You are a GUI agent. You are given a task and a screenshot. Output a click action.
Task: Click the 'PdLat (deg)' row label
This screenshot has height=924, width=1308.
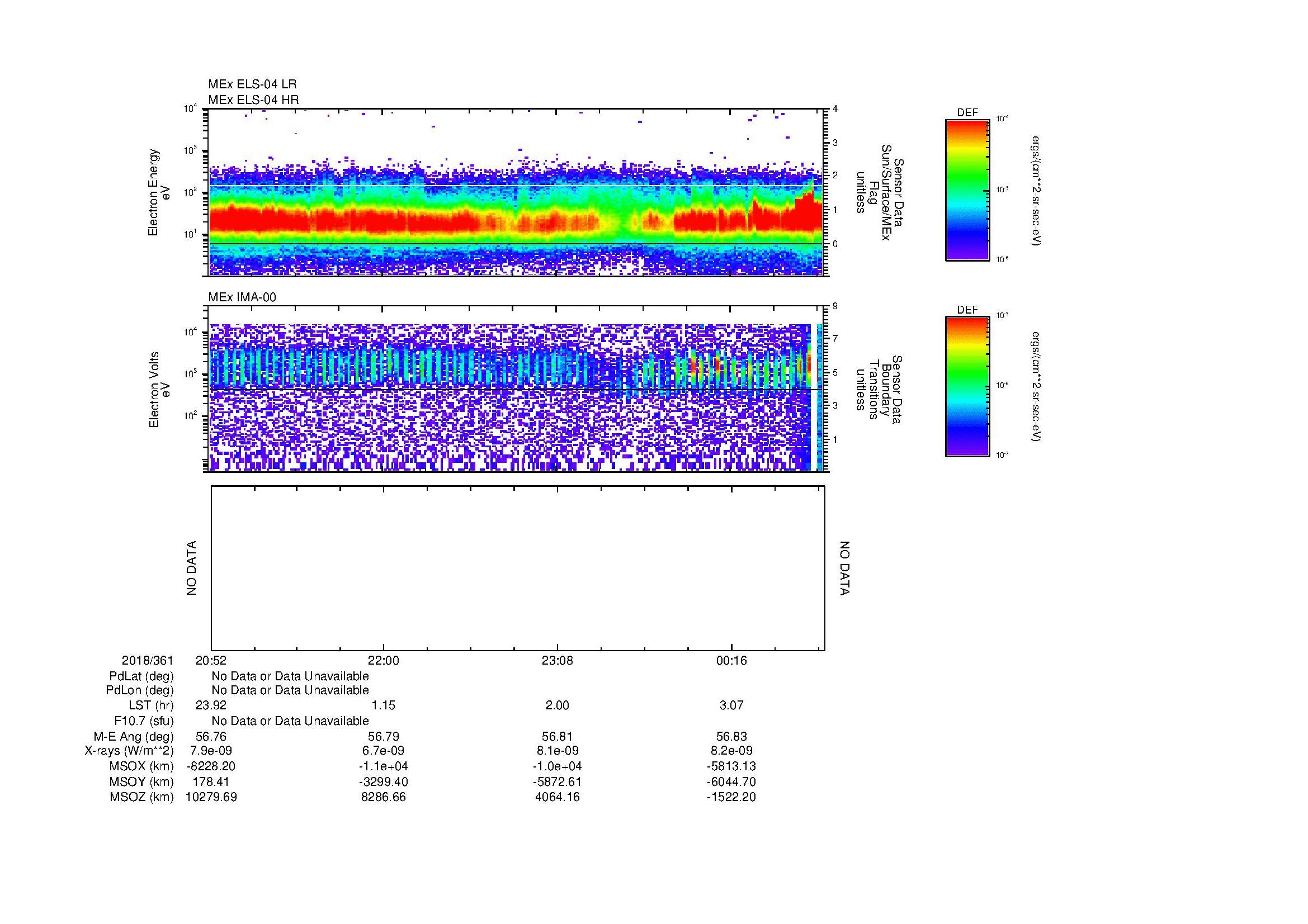(141, 676)
